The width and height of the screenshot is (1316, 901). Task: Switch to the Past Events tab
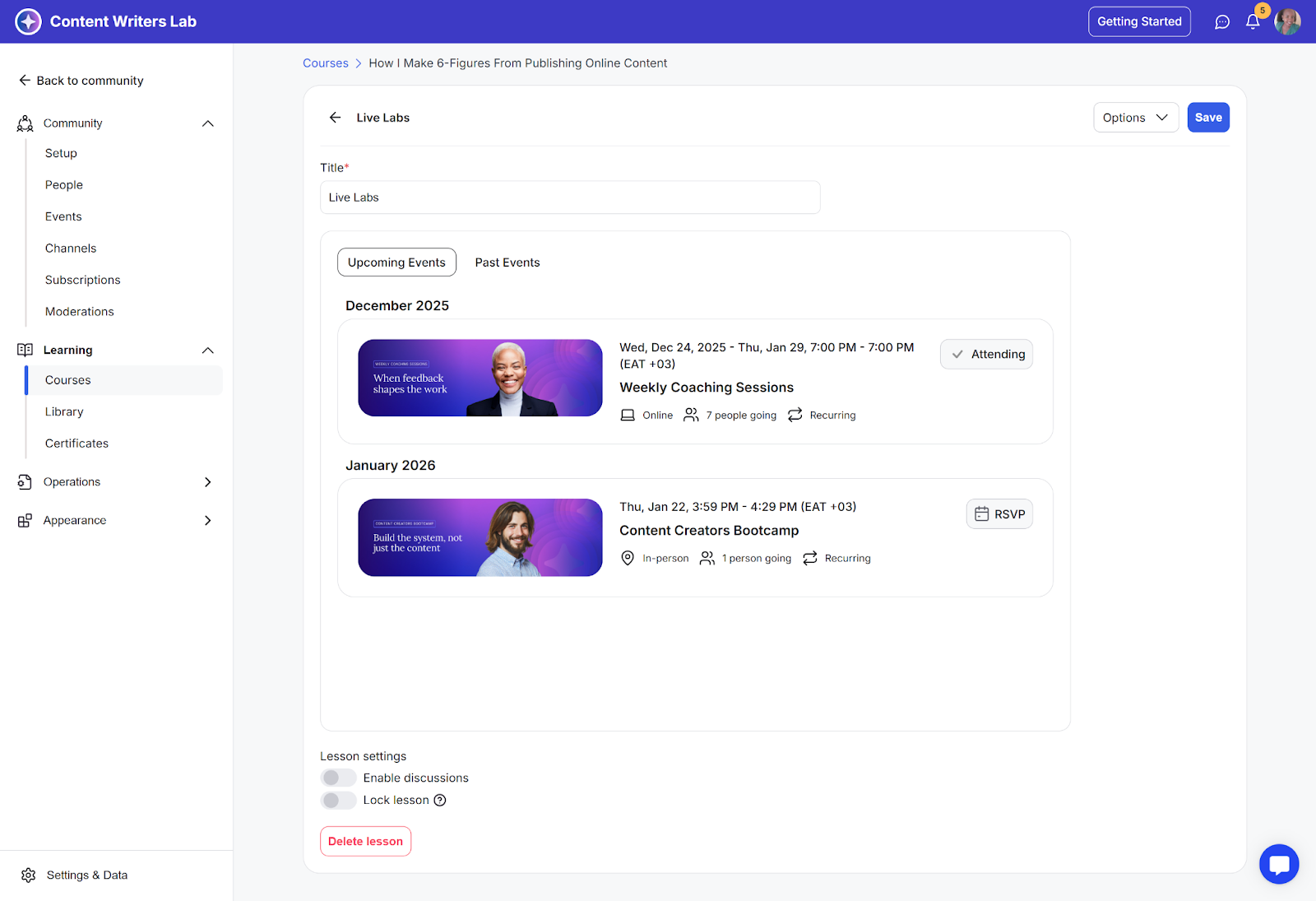[507, 262]
